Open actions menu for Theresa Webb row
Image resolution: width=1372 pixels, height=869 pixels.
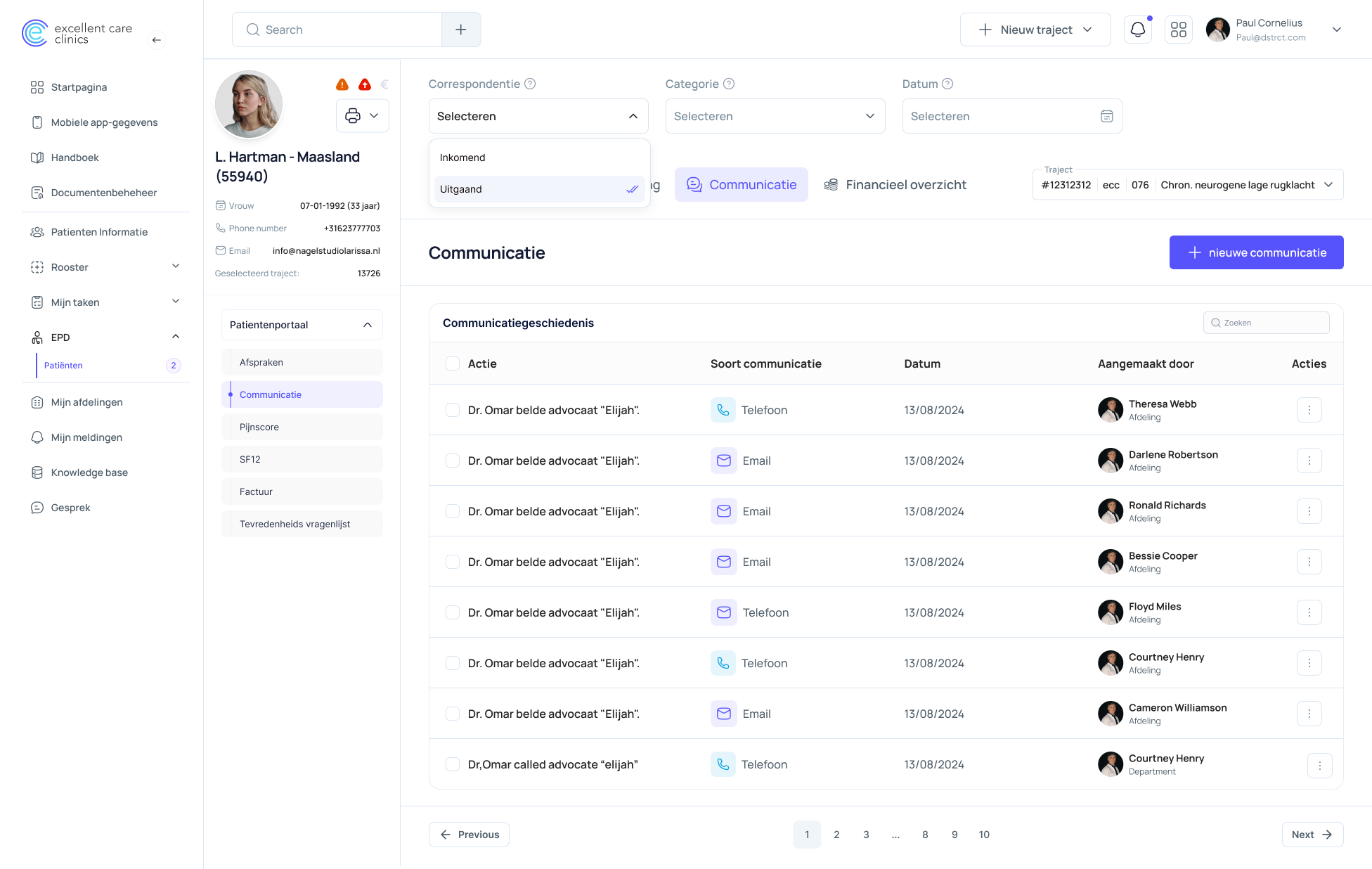tap(1309, 410)
